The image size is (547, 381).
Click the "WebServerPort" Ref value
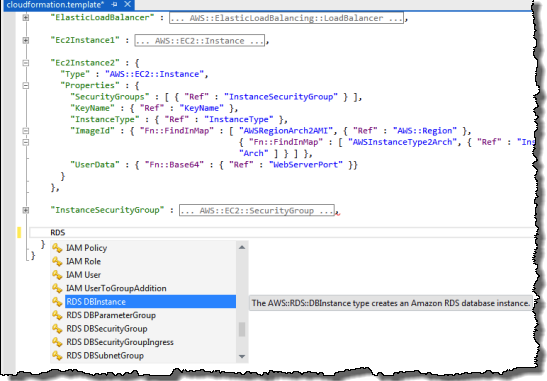click(x=306, y=165)
